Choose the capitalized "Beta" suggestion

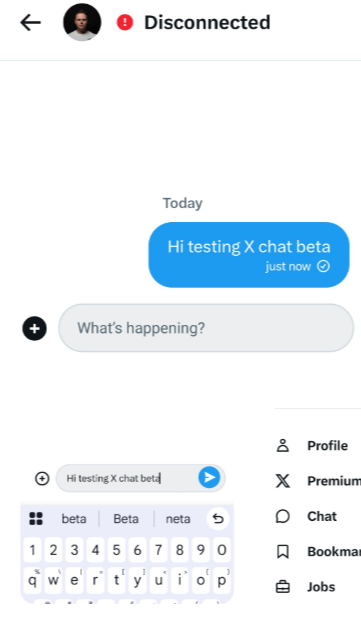point(126,519)
